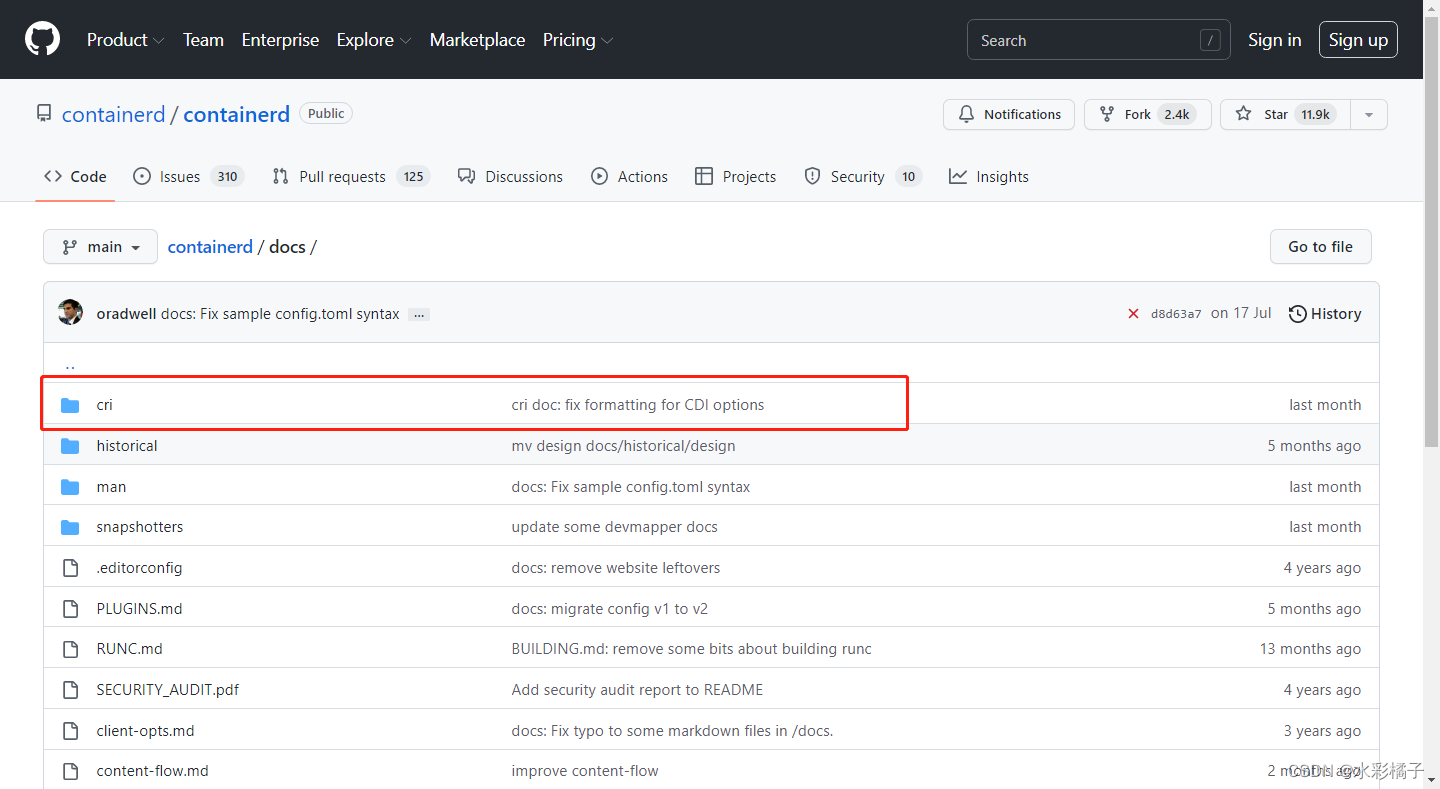The height and width of the screenshot is (789, 1440).
Task: Click the PLUGINS.md file icon
Action: point(70,609)
